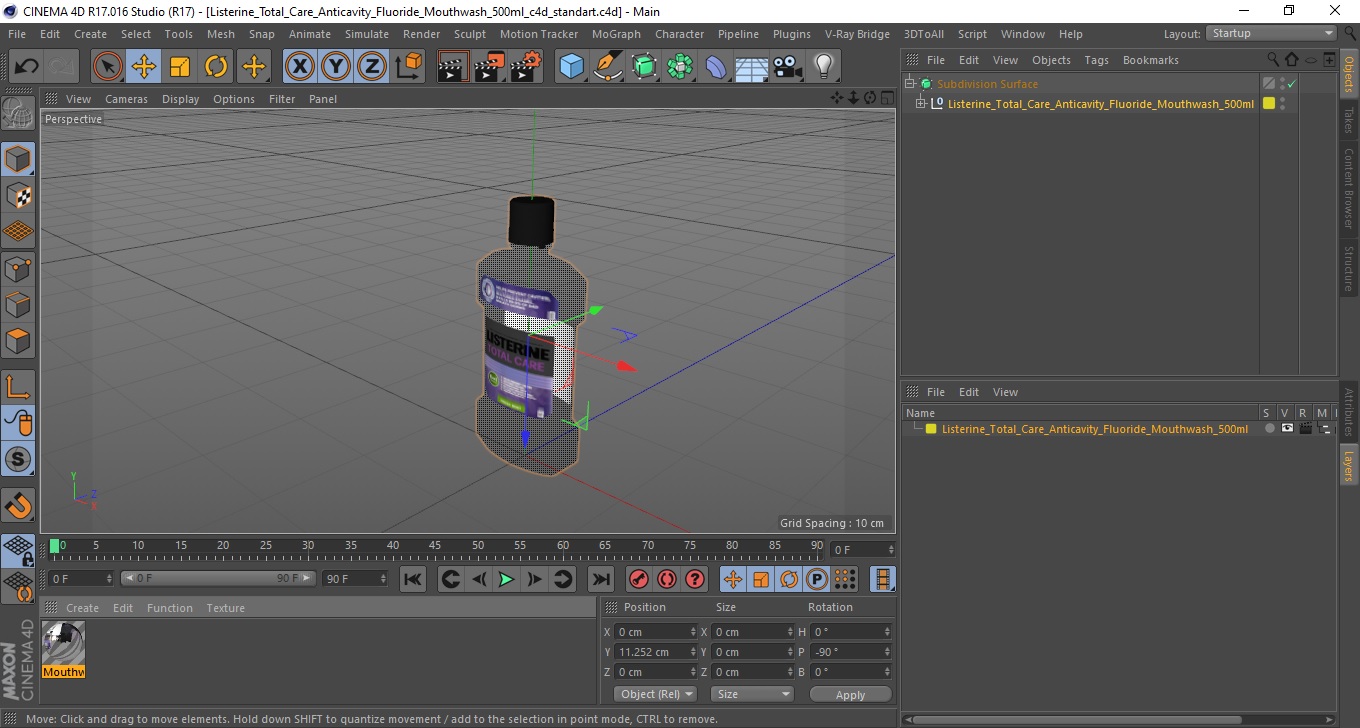Select the Listerine object in Objects tree
The image size is (1360, 728).
coord(1100,104)
